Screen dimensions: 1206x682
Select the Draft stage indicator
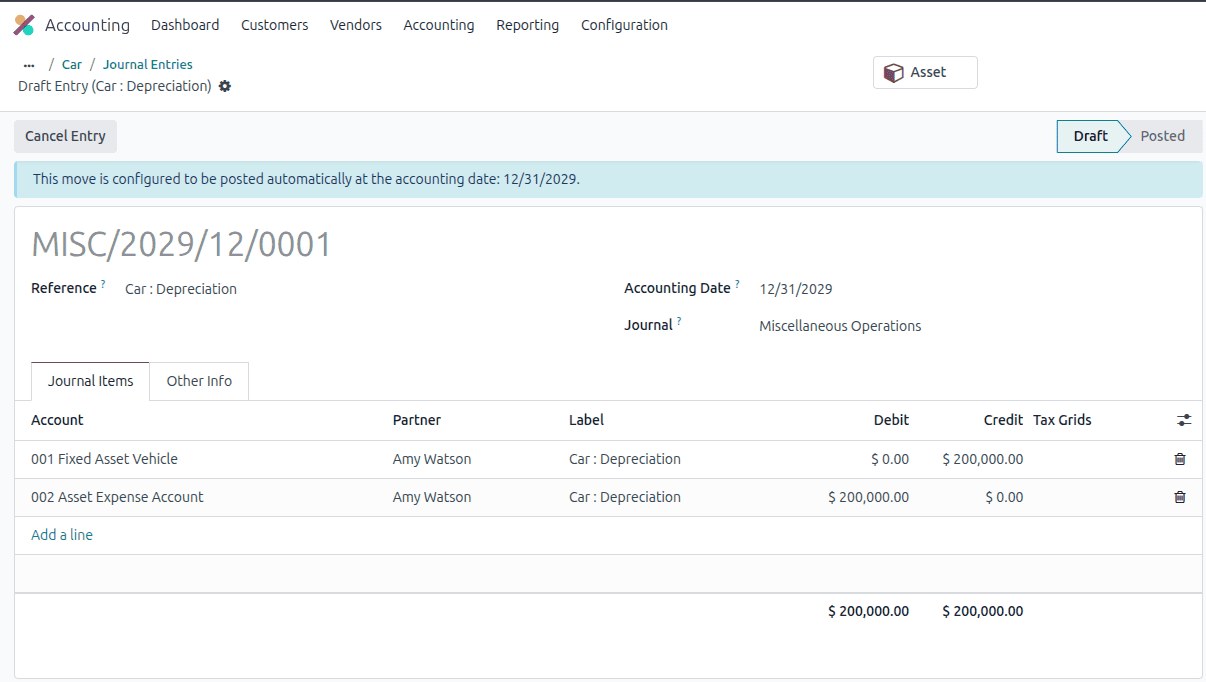click(x=1092, y=136)
